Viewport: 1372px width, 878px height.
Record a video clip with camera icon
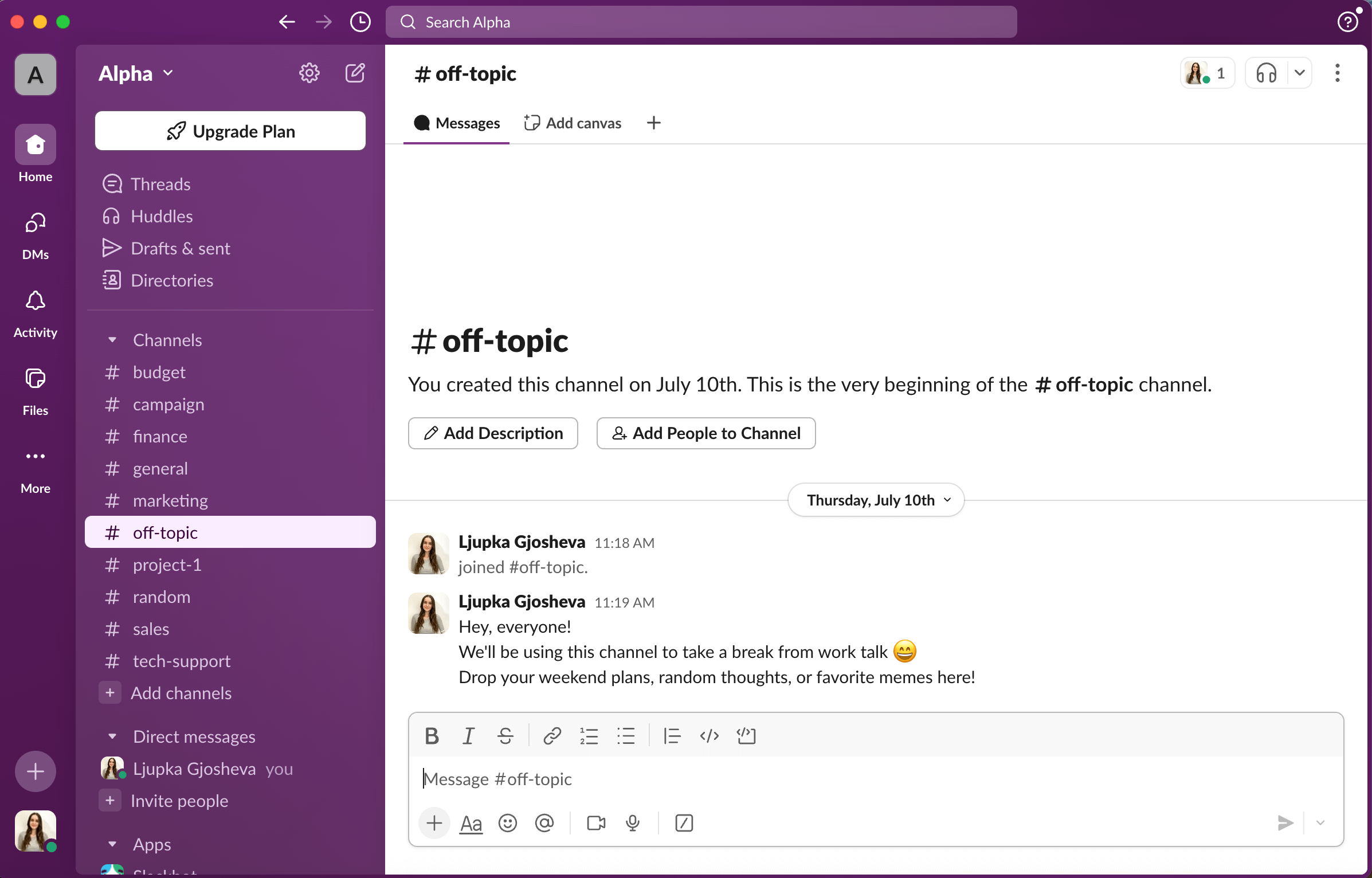click(596, 823)
